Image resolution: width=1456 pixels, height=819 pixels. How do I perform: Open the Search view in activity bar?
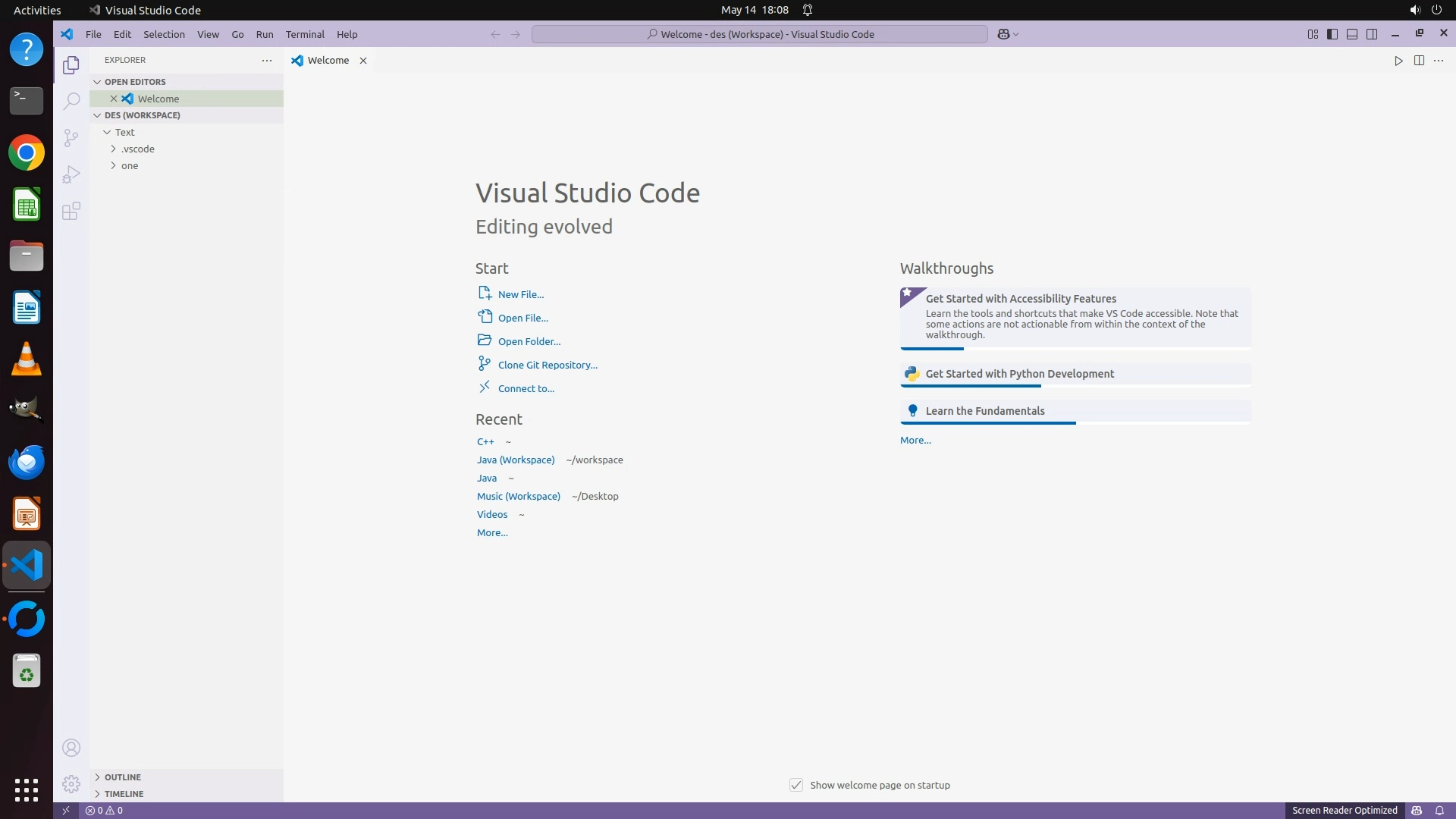click(71, 102)
